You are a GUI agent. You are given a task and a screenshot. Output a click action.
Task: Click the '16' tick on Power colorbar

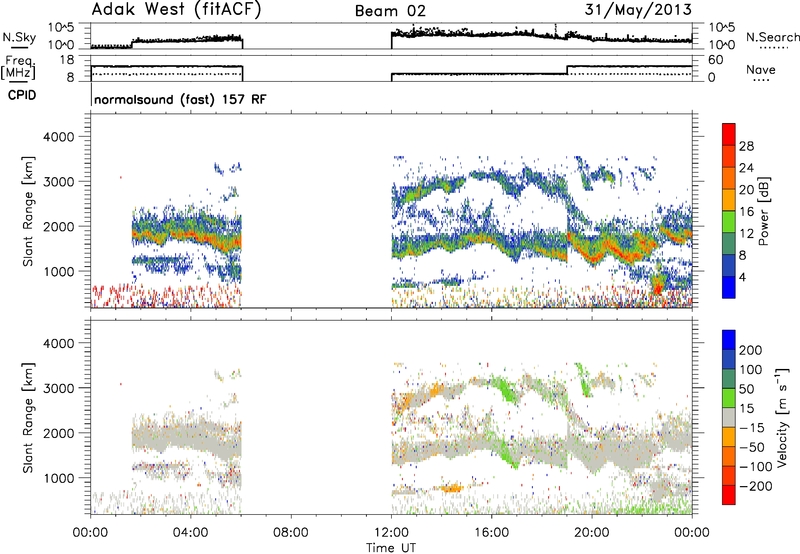(746, 212)
